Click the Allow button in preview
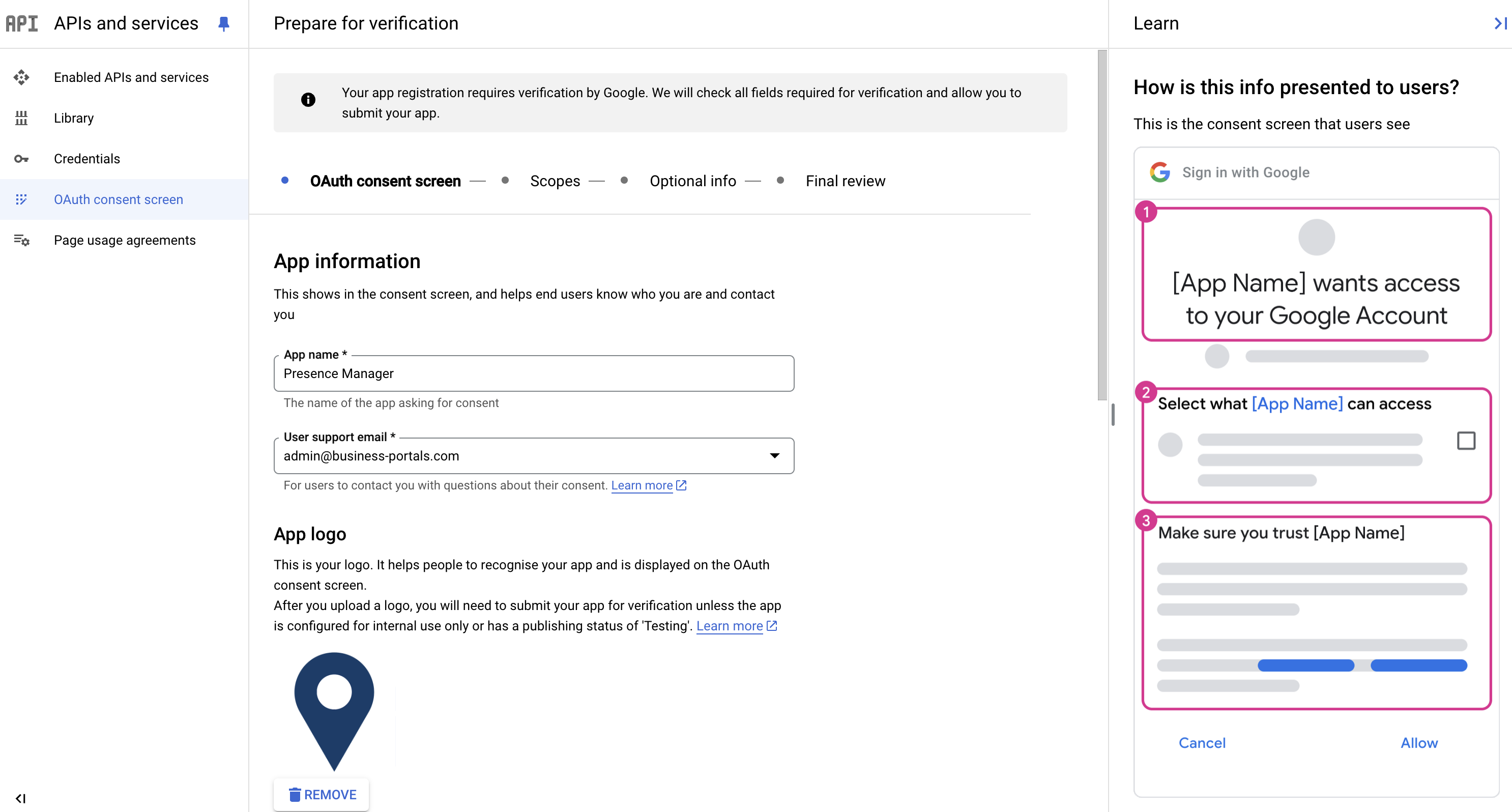 (1419, 743)
